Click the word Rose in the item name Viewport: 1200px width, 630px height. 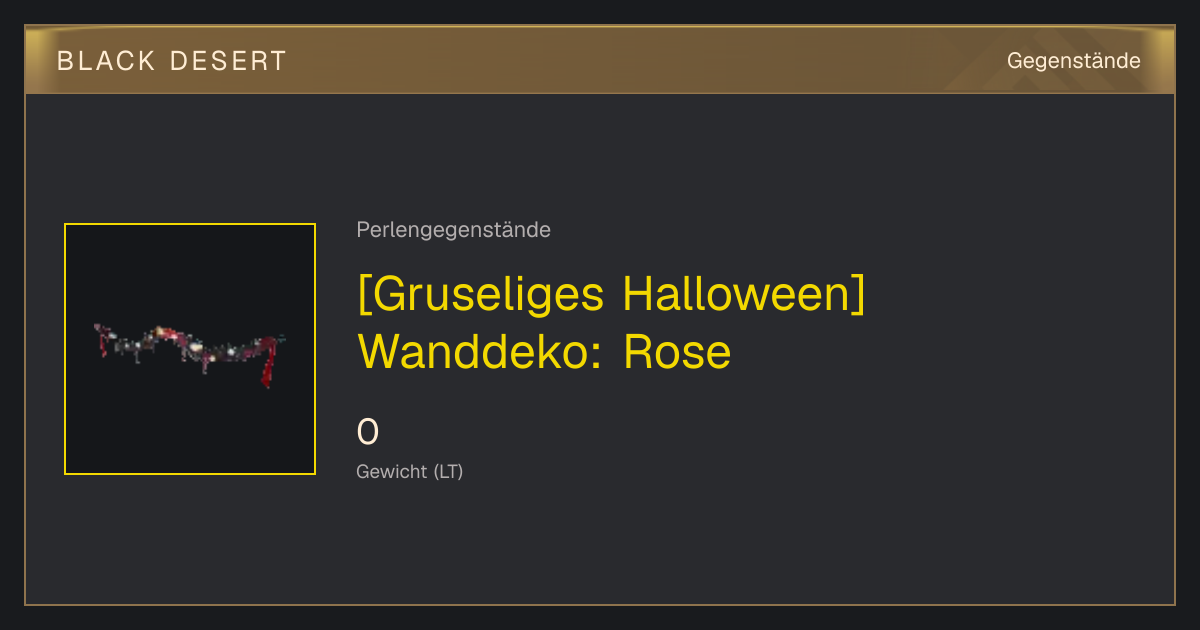678,352
